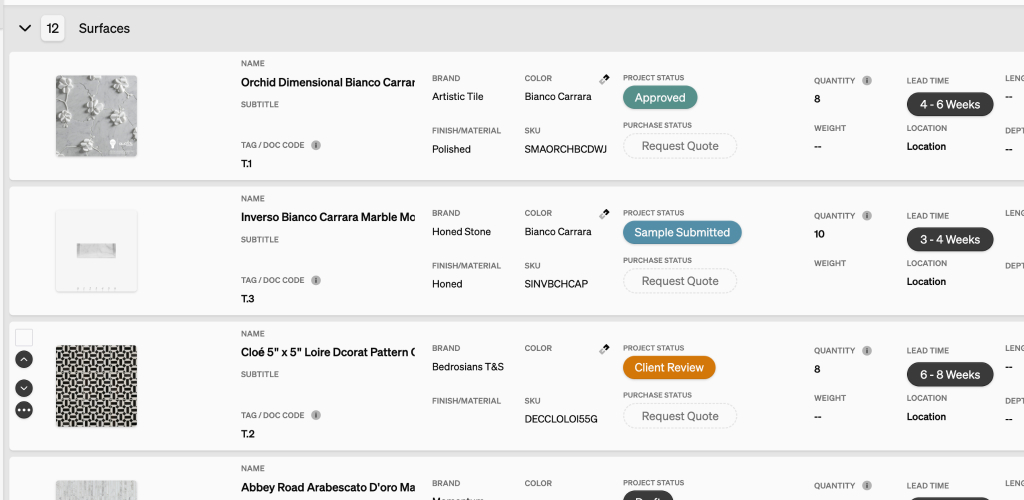Open Cloé Loire Dcorat Pattern thumbnail
The image size is (1024, 500).
(97, 386)
